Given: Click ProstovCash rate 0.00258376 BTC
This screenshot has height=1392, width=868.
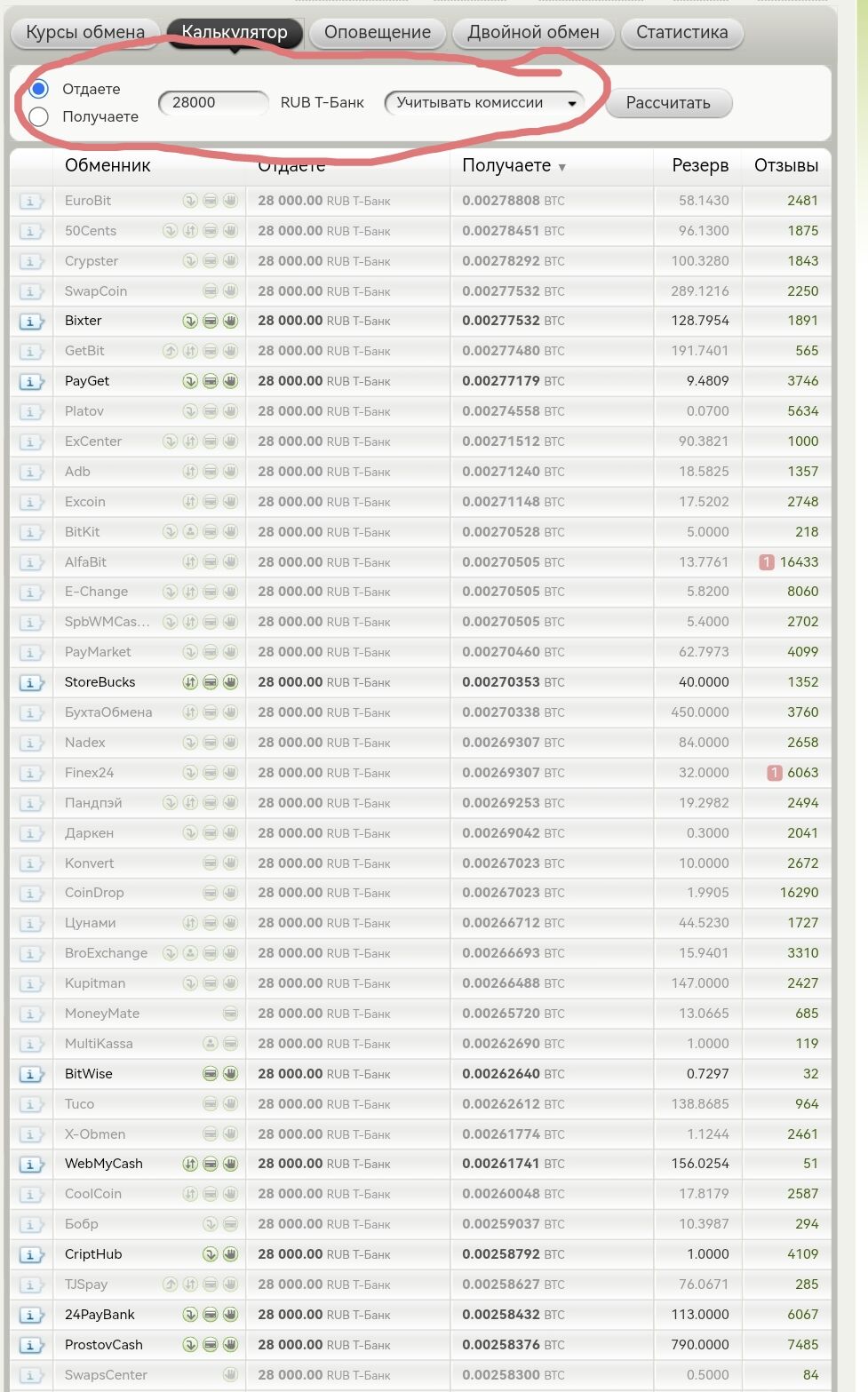Looking at the screenshot, I should (514, 1345).
